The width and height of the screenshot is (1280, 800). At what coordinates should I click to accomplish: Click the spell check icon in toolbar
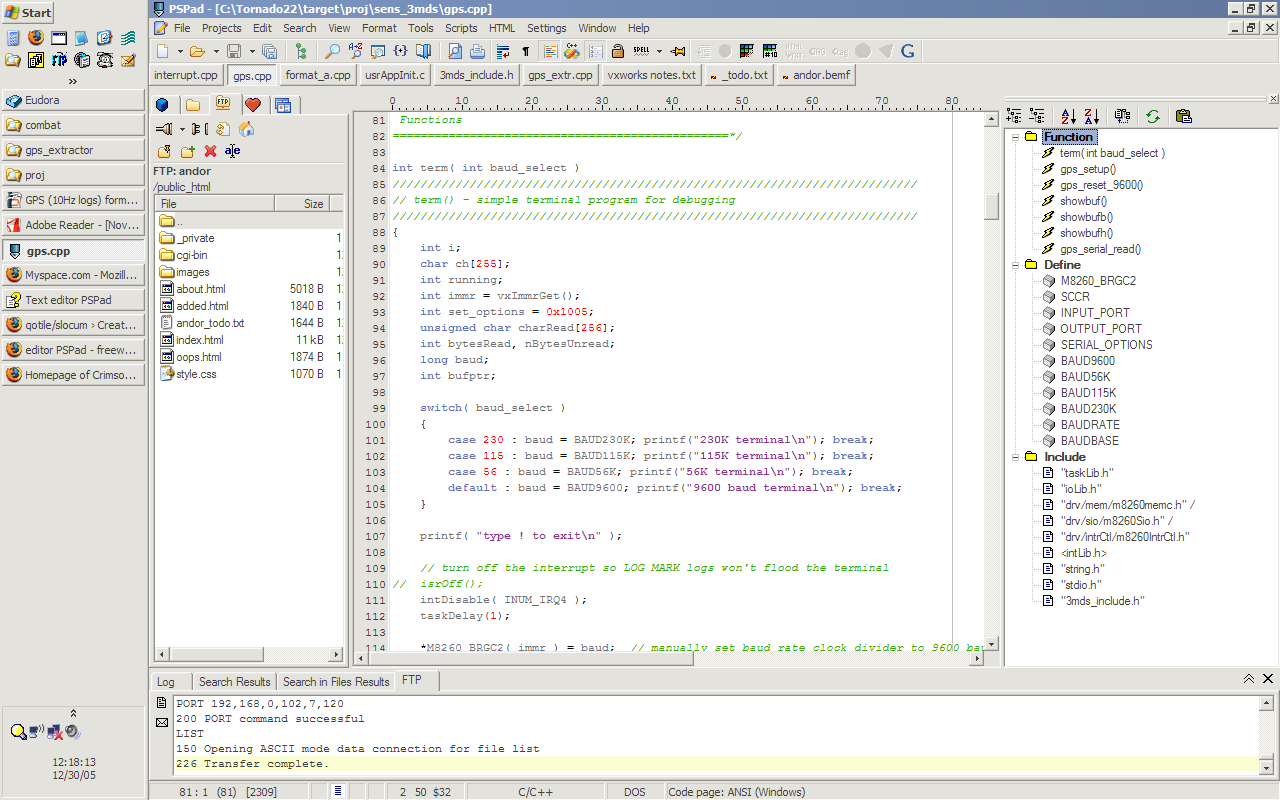[x=642, y=51]
